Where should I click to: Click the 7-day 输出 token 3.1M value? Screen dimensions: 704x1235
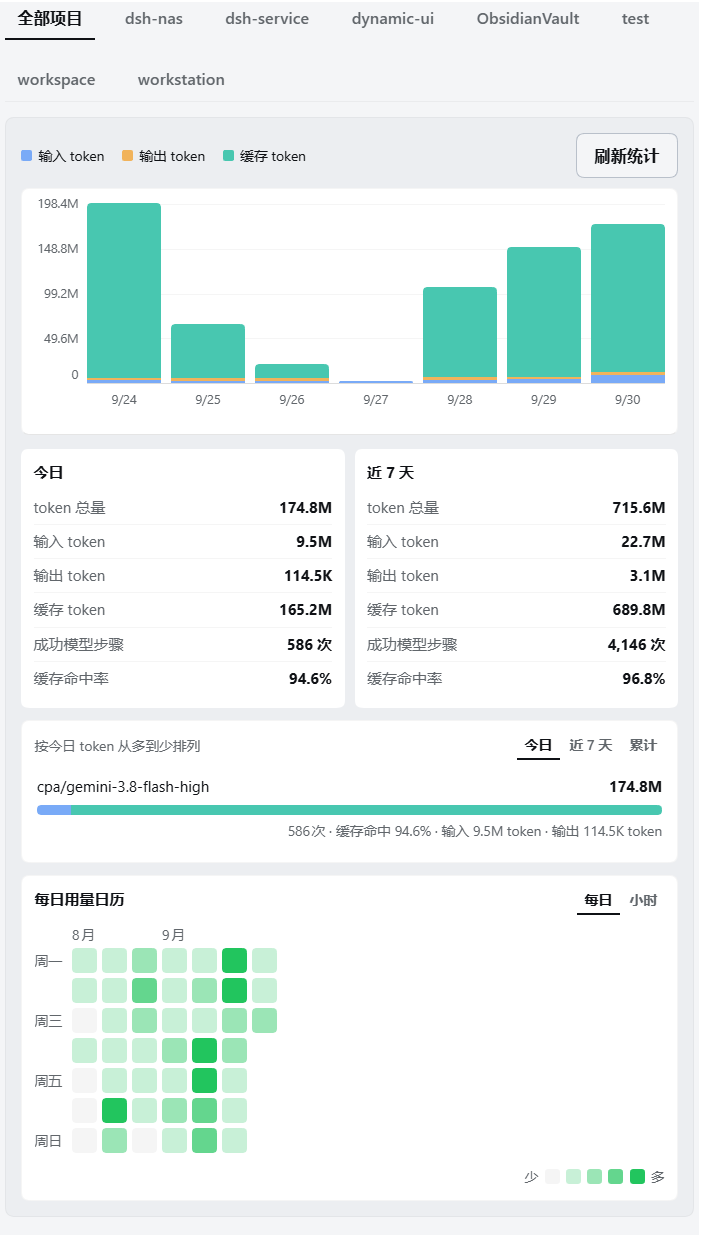[647, 576]
